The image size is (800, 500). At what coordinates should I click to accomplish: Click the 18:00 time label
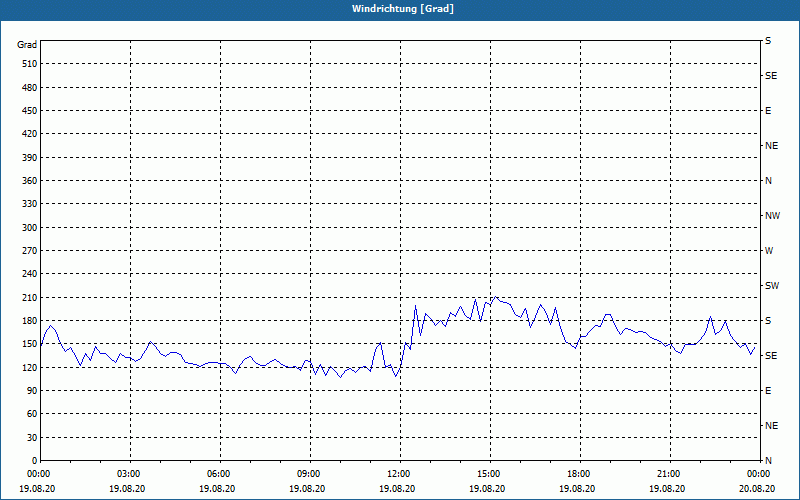[x=580, y=474]
